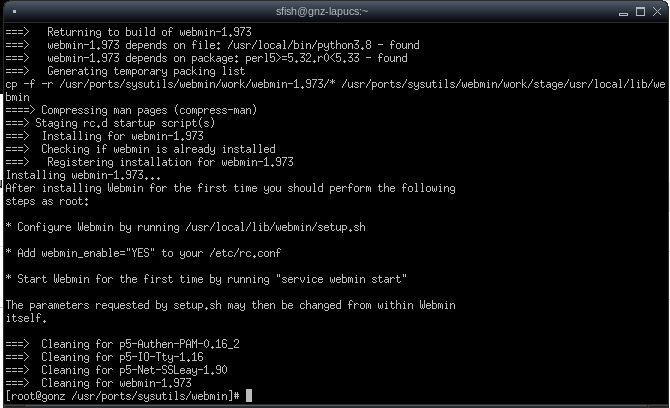670x408 pixels.
Task: Click the Cleaning for p5-Authen-PAM-0.16_2 line
Action: [x=123, y=344]
